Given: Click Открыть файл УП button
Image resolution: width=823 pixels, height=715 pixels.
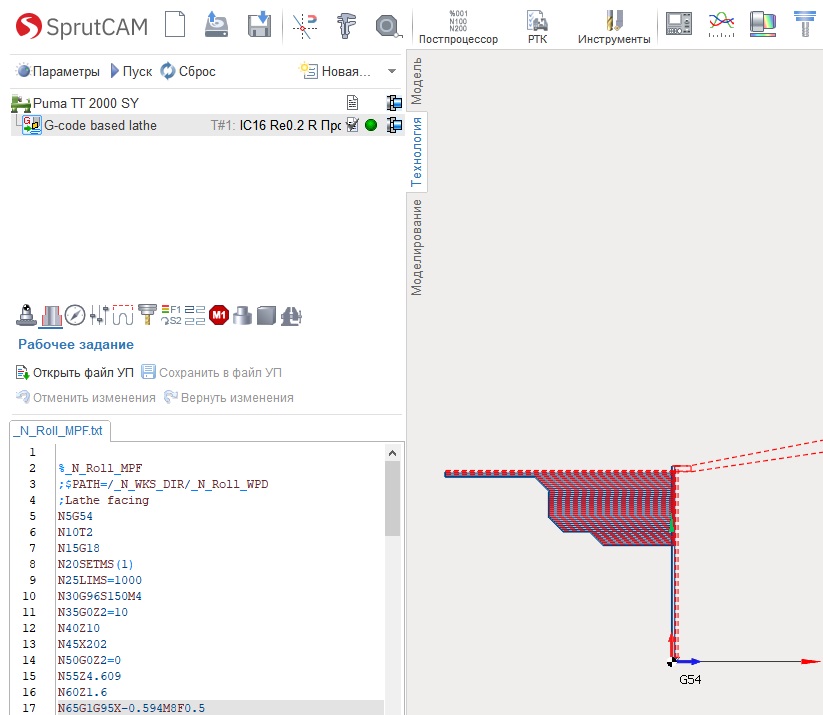Looking at the screenshot, I should point(75,373).
